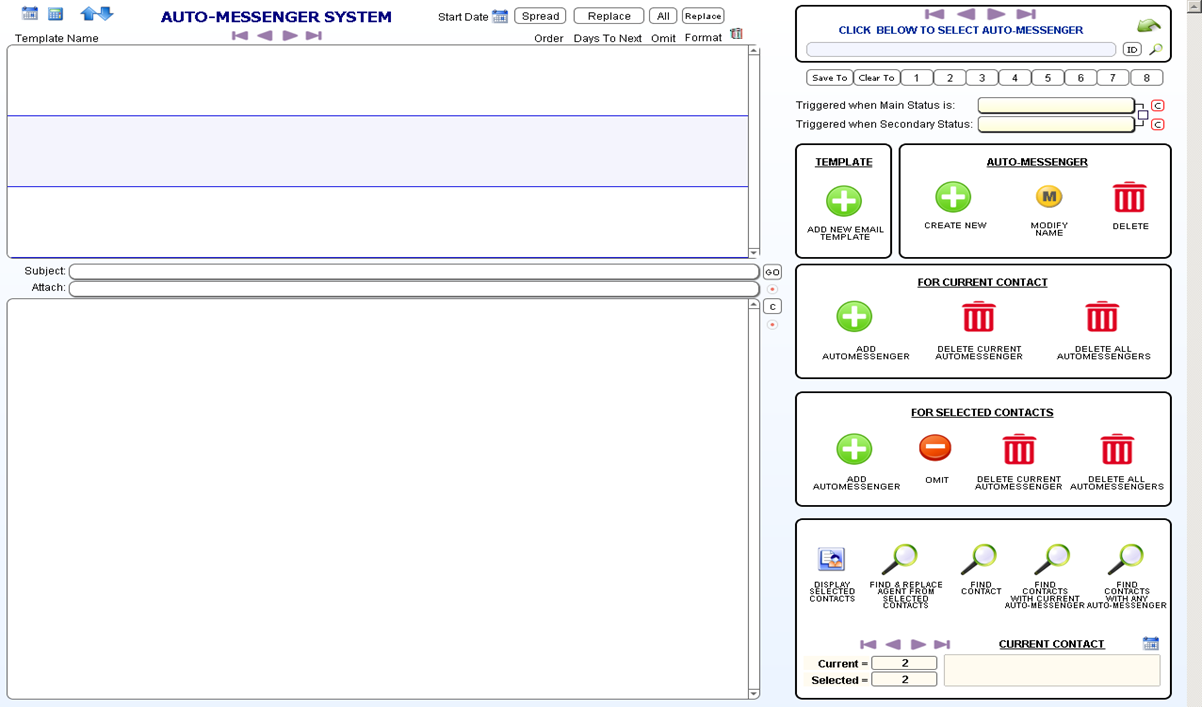This screenshot has height=707, width=1202.
Task: Open the Main Status trigger dropdown
Action: coord(1055,105)
